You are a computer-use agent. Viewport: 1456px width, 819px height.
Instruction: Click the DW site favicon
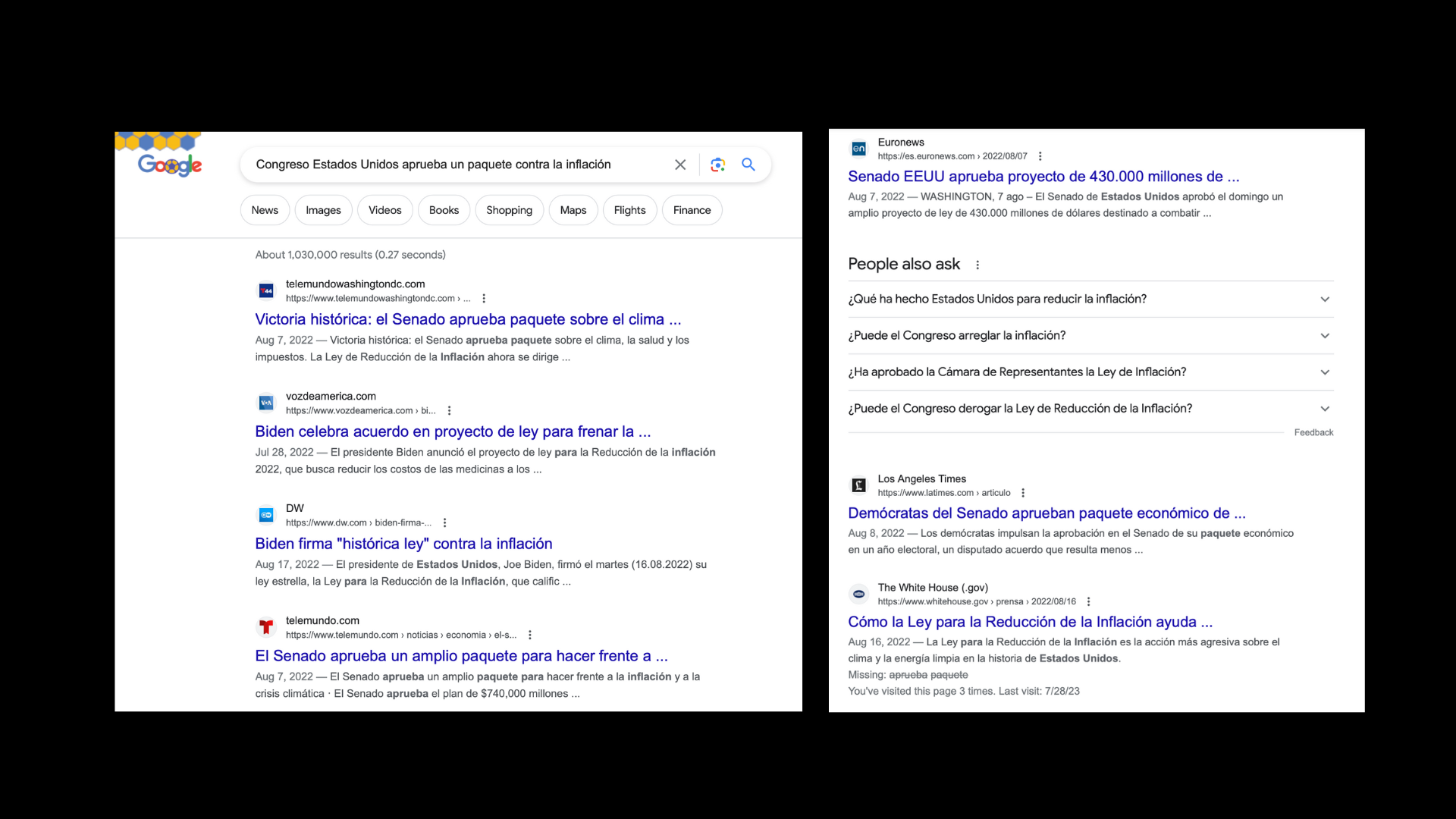click(266, 515)
